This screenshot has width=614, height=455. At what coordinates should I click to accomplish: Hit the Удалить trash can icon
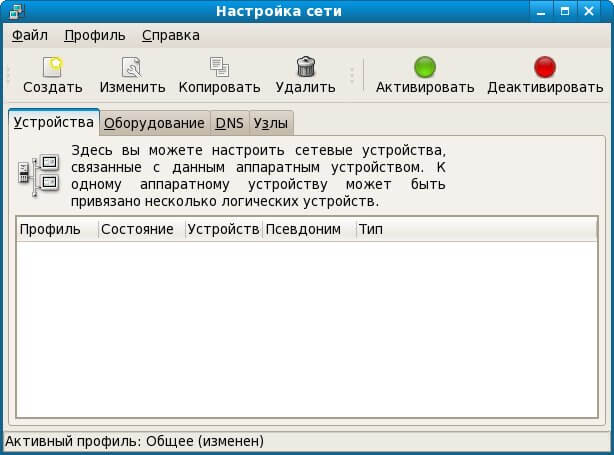pos(305,68)
